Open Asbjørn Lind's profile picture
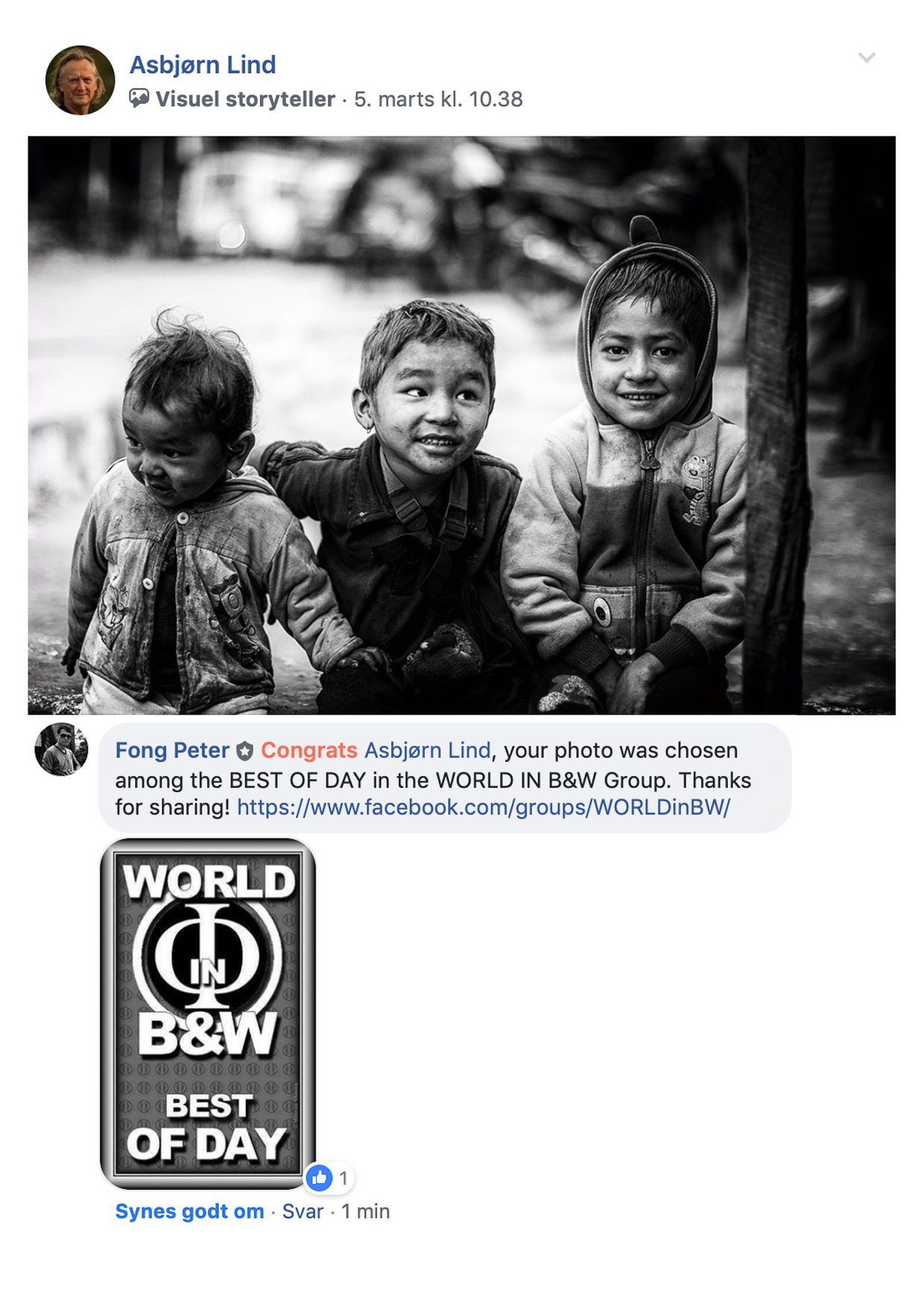 80,80
